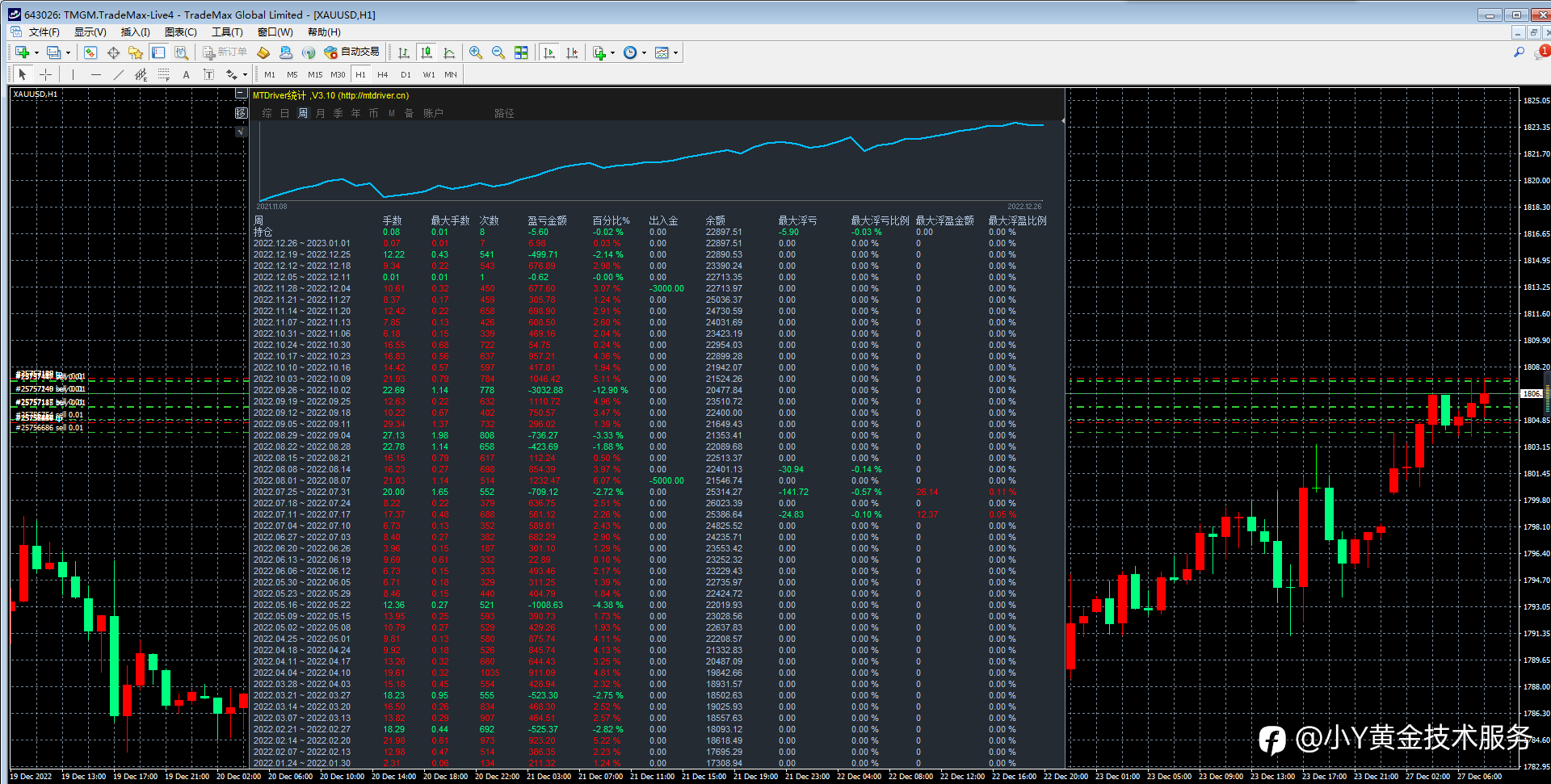Open the Periods clock icon
Screen dimensions: 1551x784
pyautogui.click(x=630, y=52)
